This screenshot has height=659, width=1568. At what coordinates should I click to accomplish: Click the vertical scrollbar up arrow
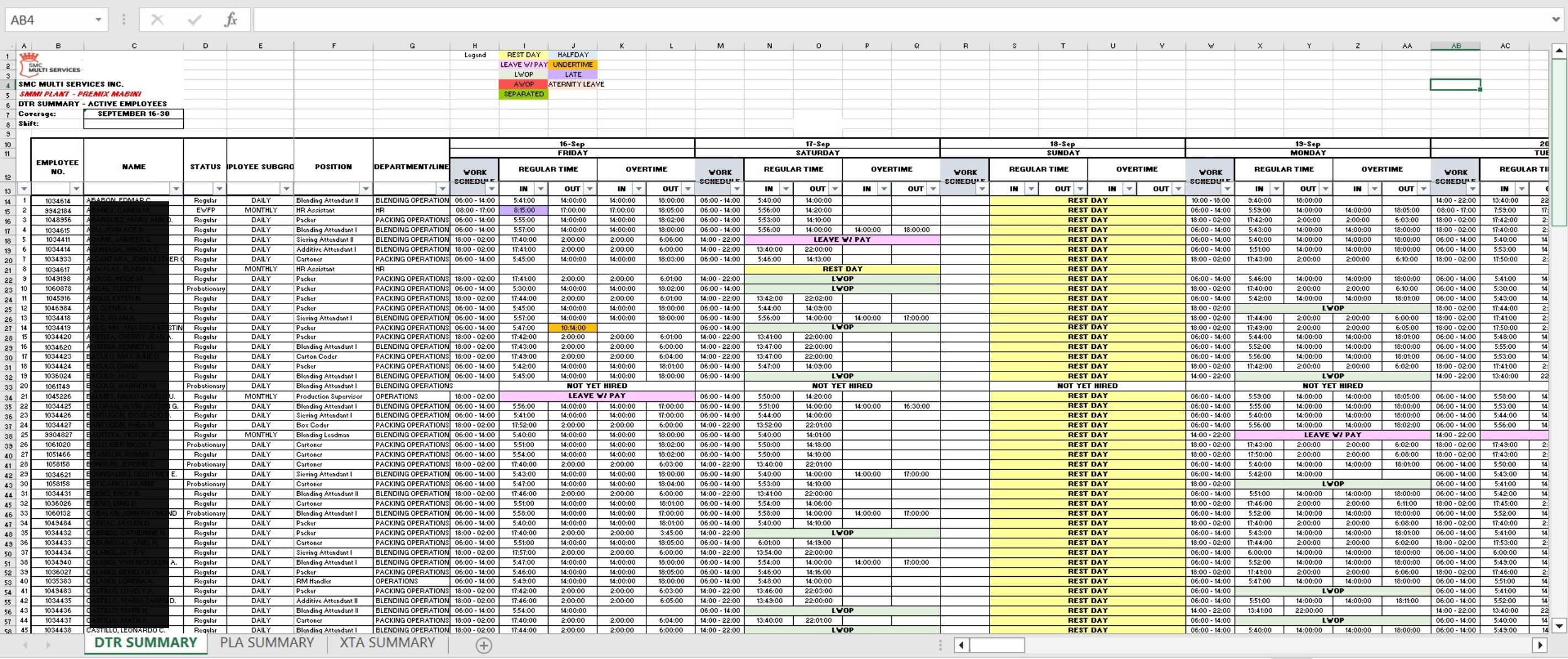tap(1559, 51)
